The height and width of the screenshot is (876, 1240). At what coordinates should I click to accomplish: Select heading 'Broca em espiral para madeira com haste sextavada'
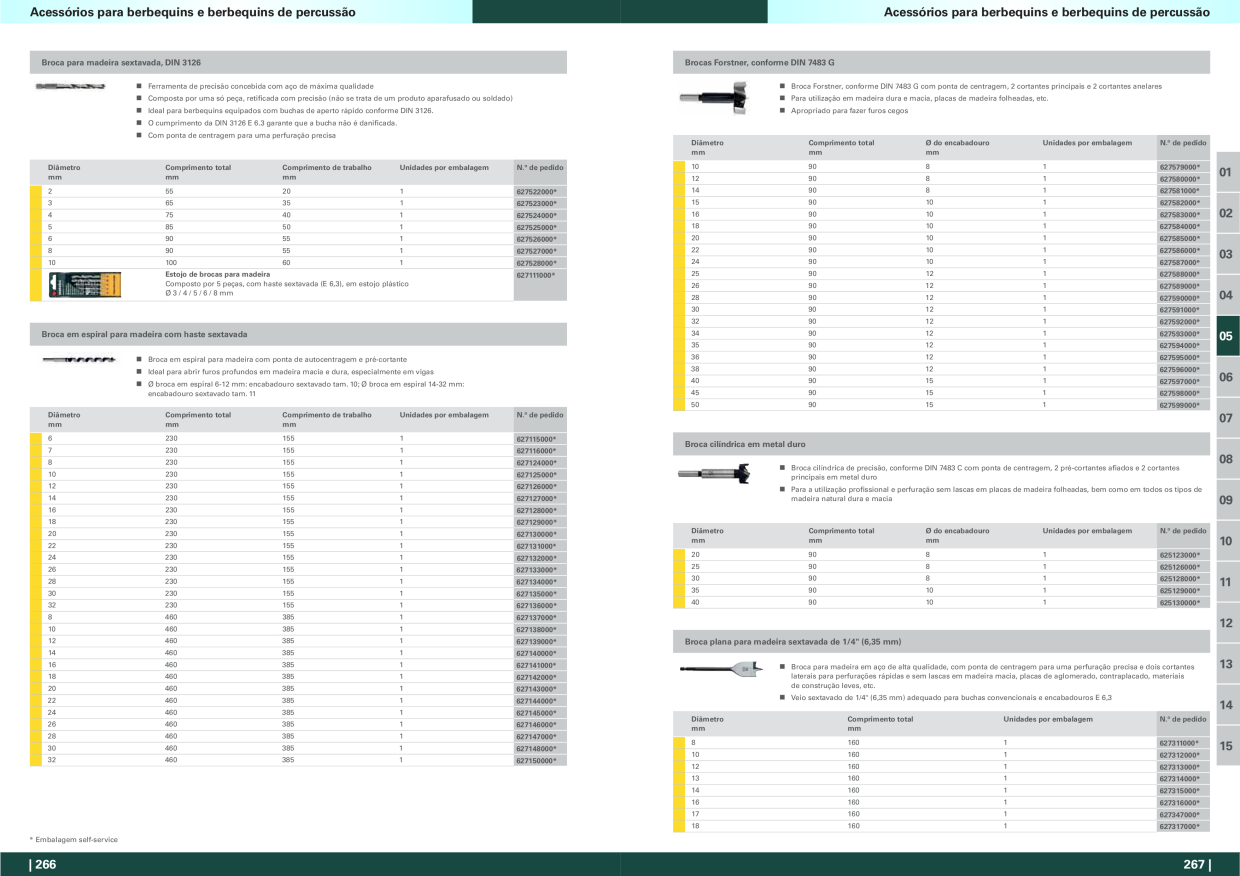(145, 334)
